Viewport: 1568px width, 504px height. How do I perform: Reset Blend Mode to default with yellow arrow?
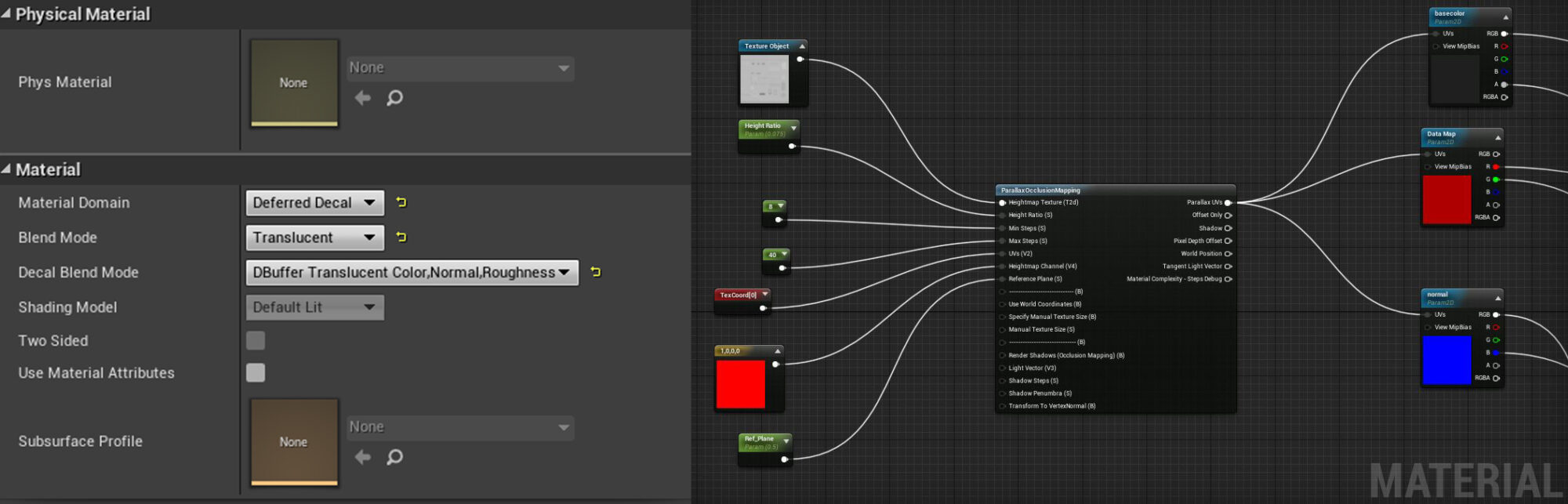coord(401,237)
